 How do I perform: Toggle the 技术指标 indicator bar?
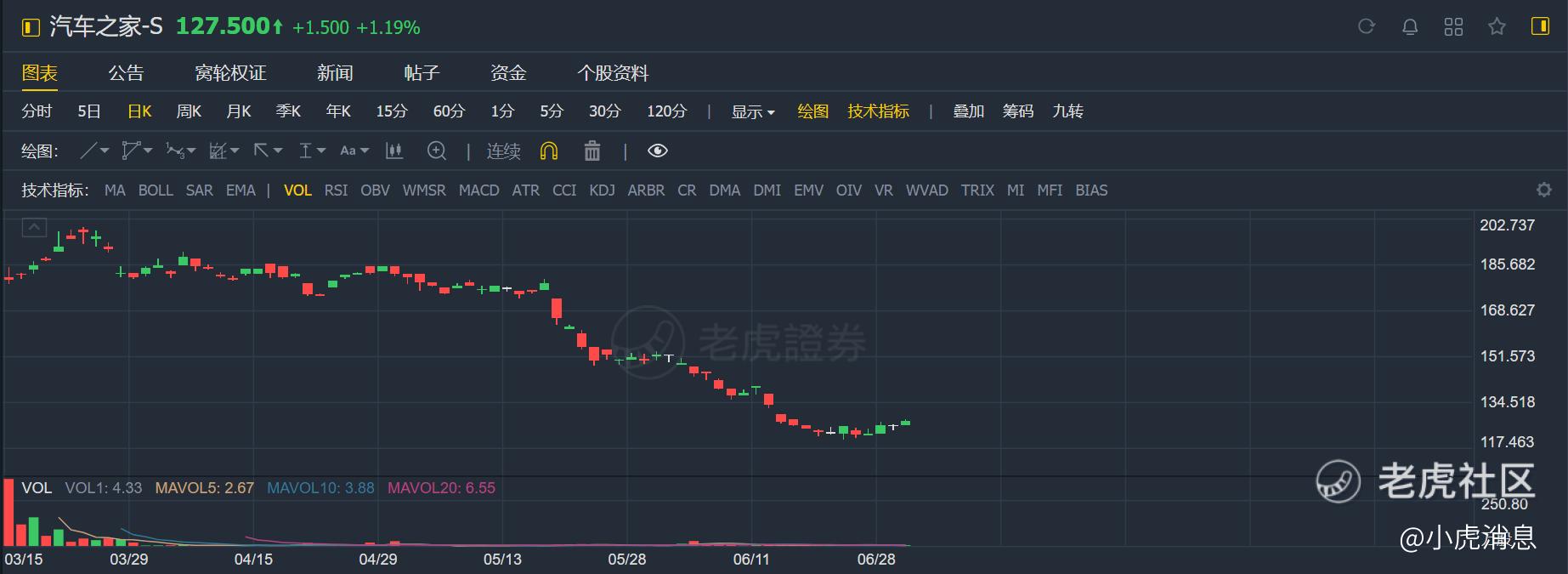point(879,111)
